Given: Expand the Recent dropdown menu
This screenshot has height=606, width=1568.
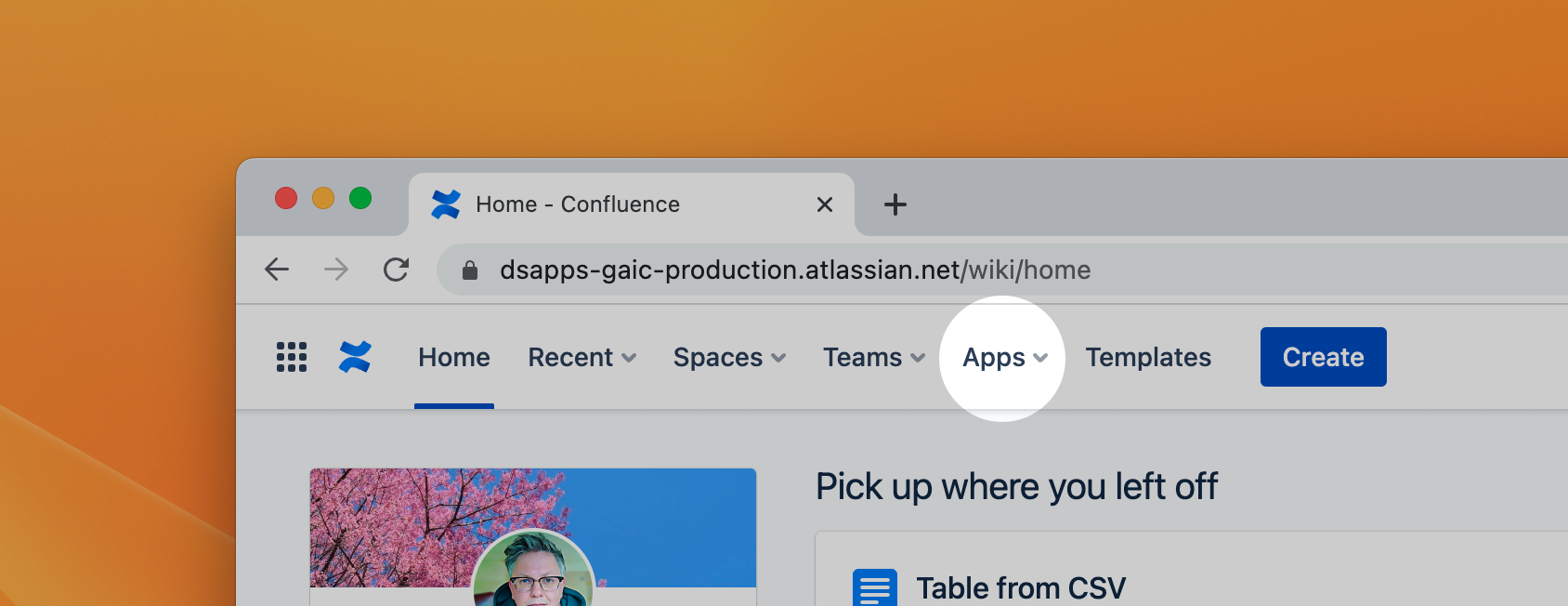Looking at the screenshot, I should pyautogui.click(x=581, y=358).
